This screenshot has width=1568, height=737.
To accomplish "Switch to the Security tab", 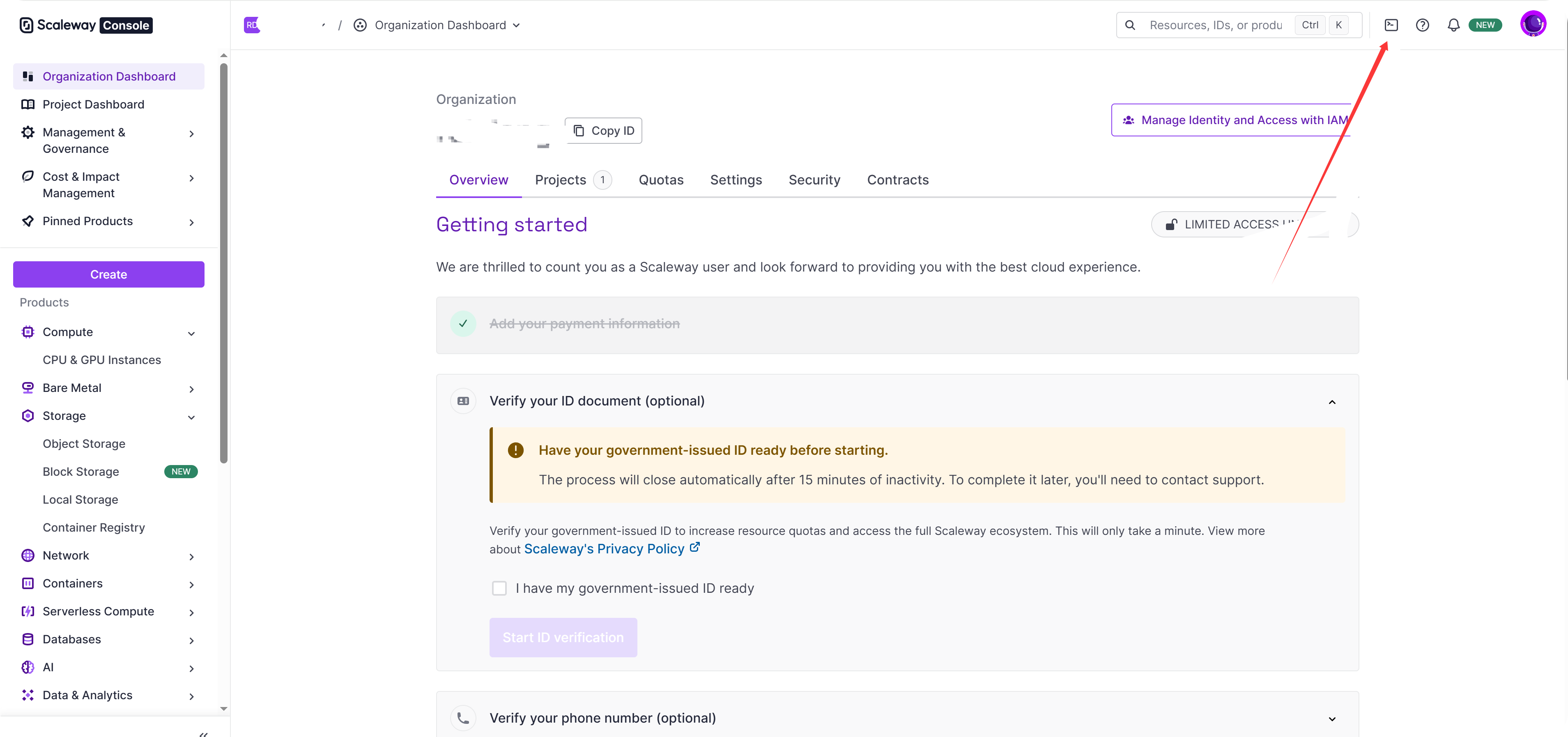I will pyautogui.click(x=814, y=180).
